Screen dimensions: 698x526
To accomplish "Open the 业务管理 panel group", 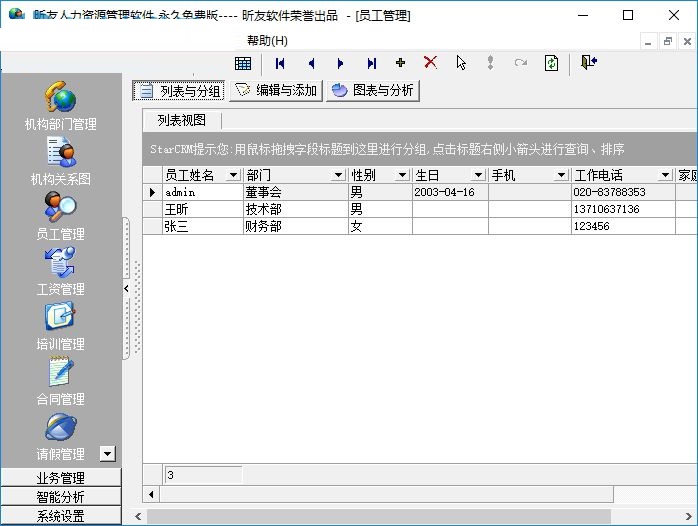I will coord(61,478).
